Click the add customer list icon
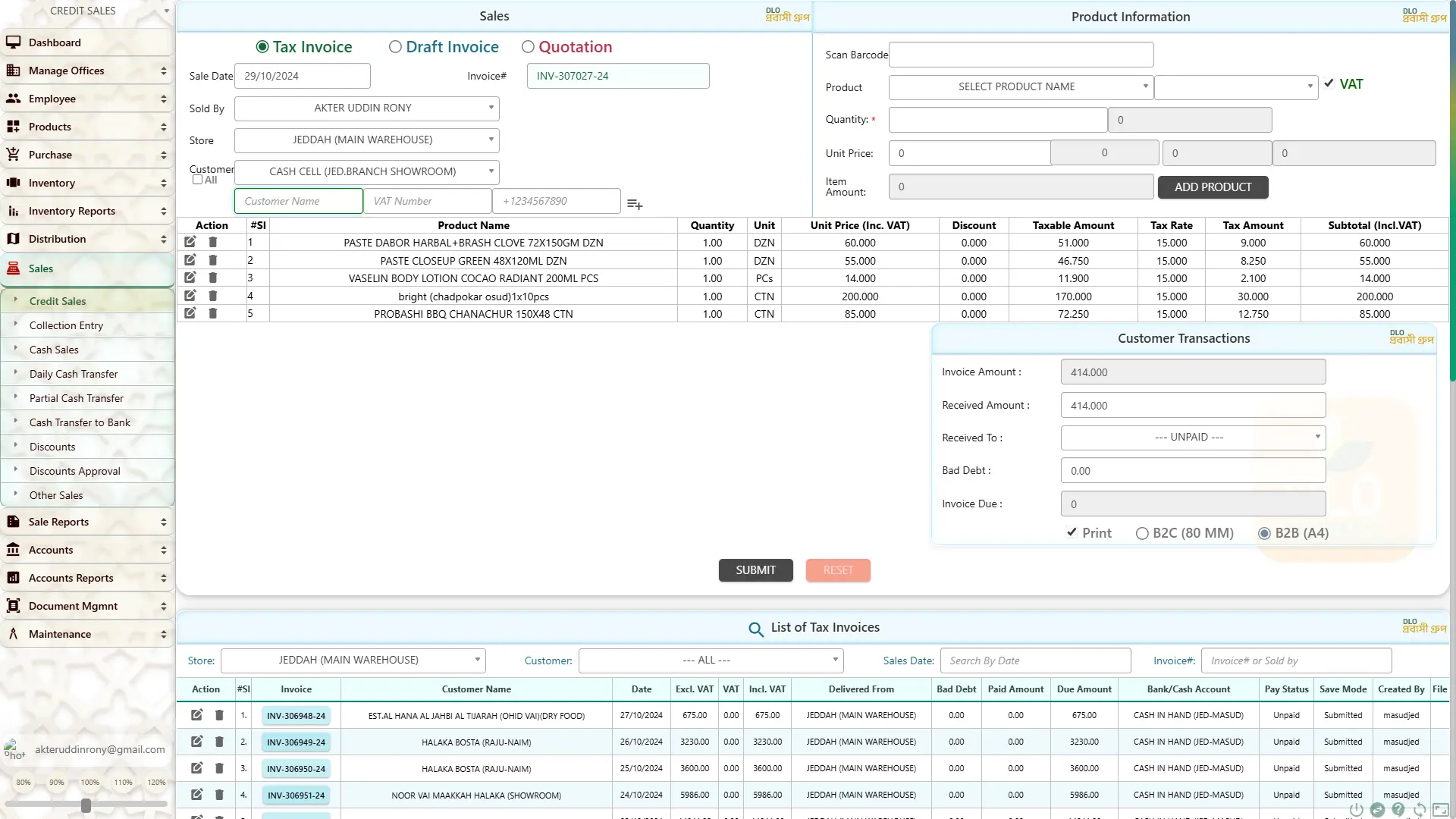Image resolution: width=1456 pixels, height=819 pixels. pos(635,205)
